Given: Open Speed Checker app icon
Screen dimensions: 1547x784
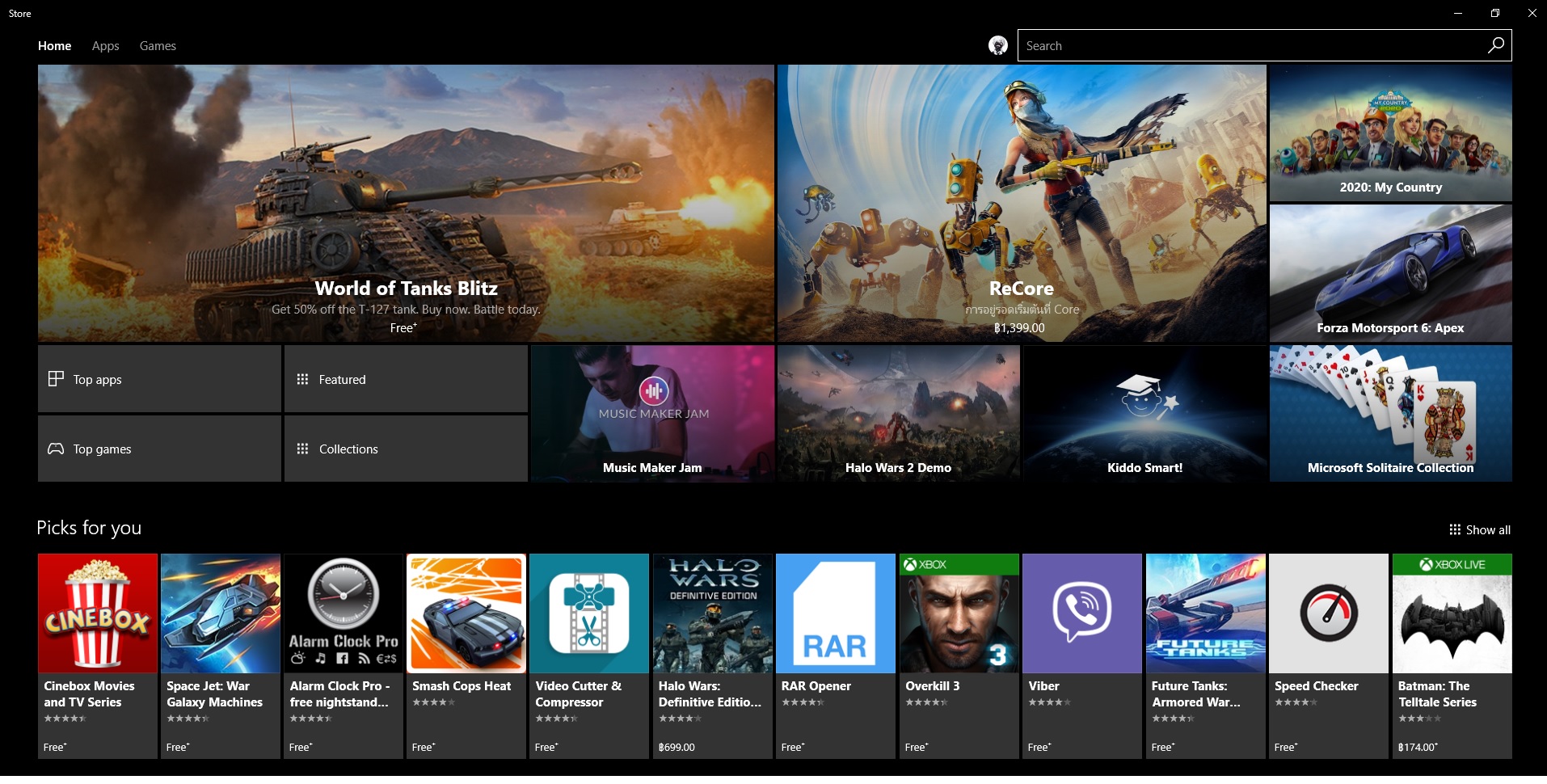Looking at the screenshot, I should pyautogui.click(x=1329, y=613).
